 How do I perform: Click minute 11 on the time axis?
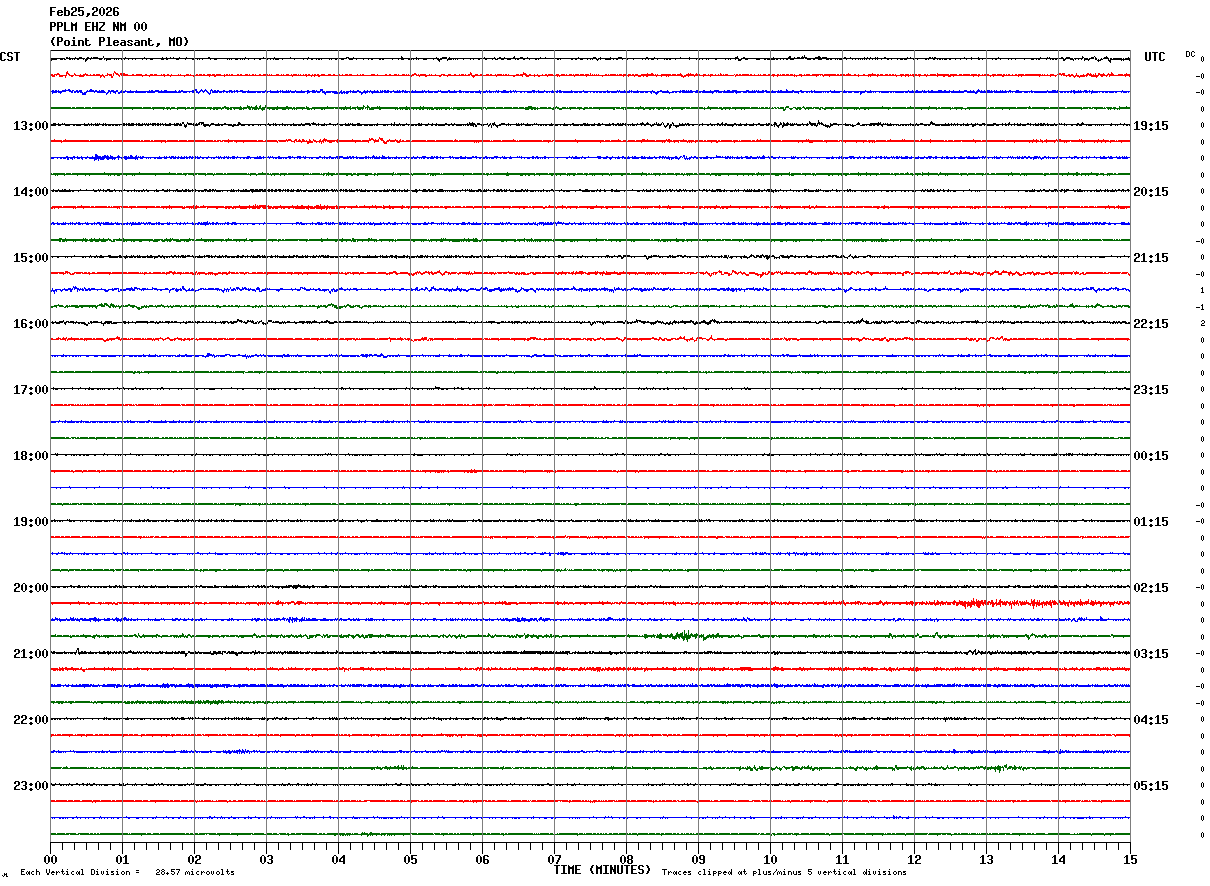(x=842, y=859)
